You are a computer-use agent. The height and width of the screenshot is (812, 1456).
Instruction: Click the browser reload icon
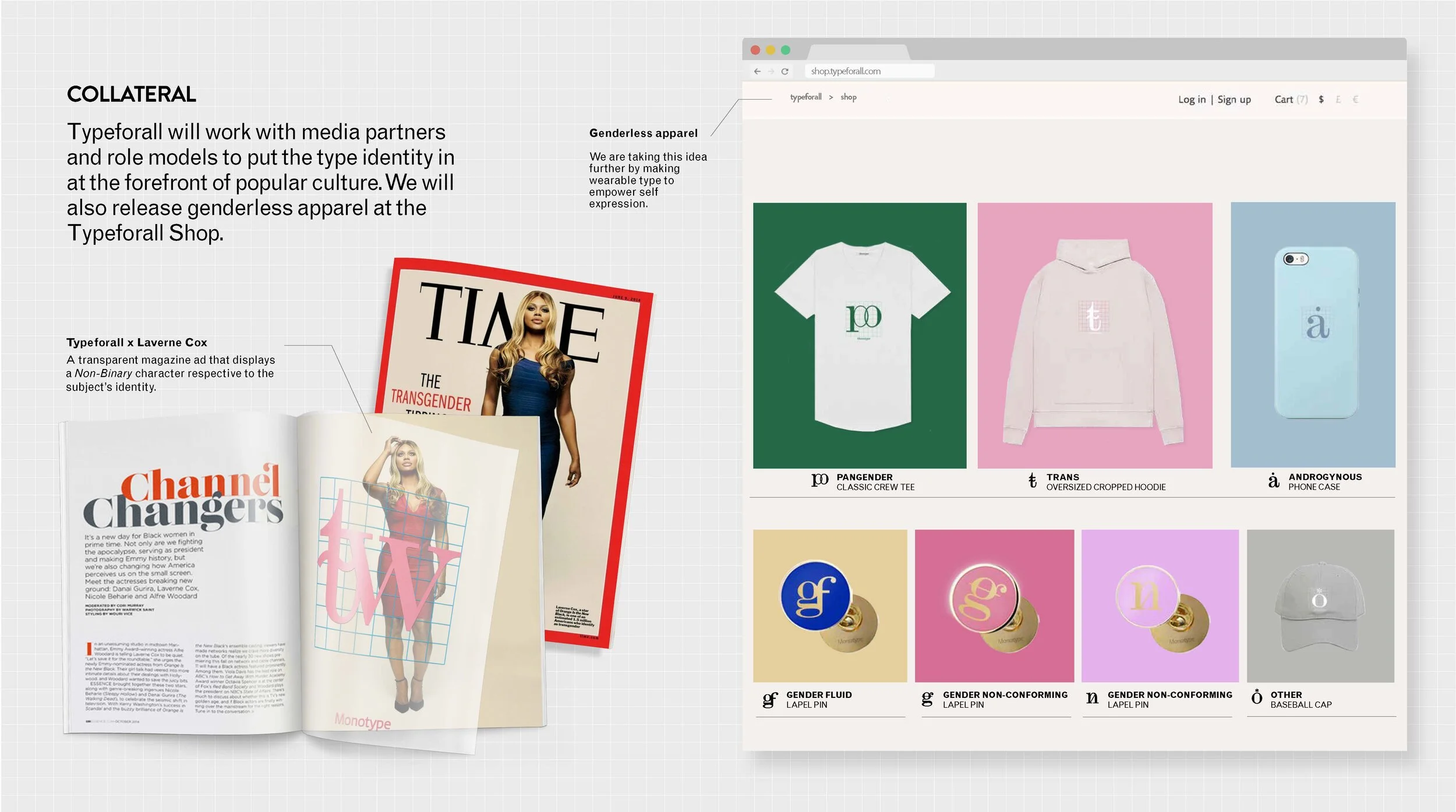[785, 72]
